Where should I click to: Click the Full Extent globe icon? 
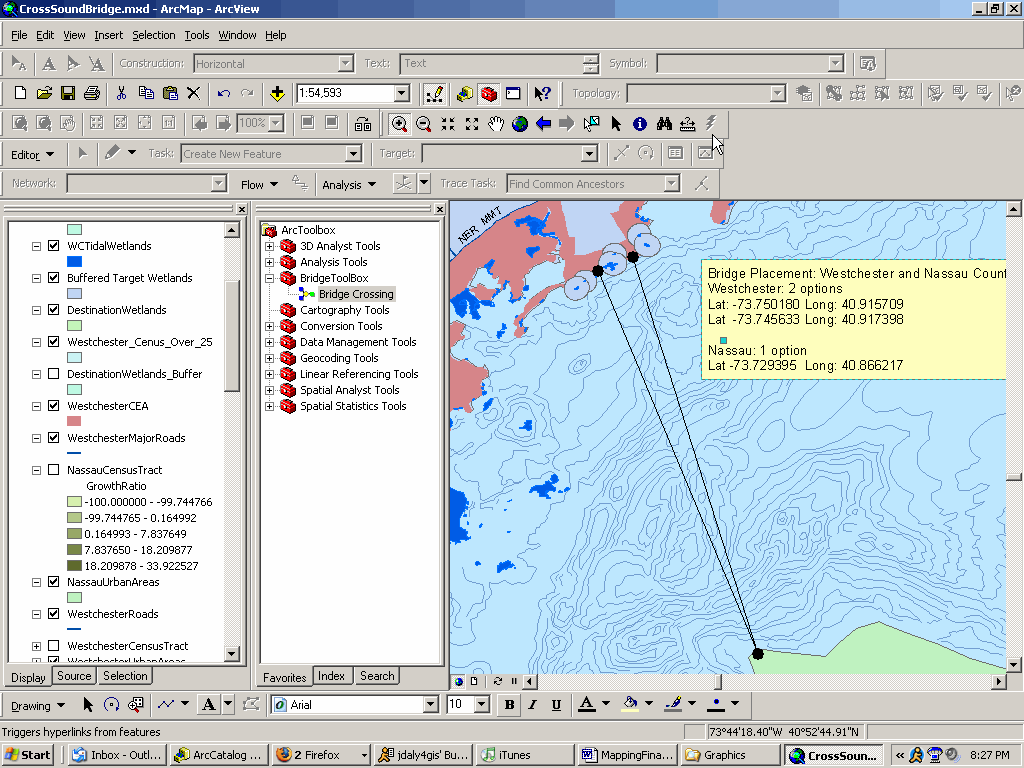tap(520, 123)
